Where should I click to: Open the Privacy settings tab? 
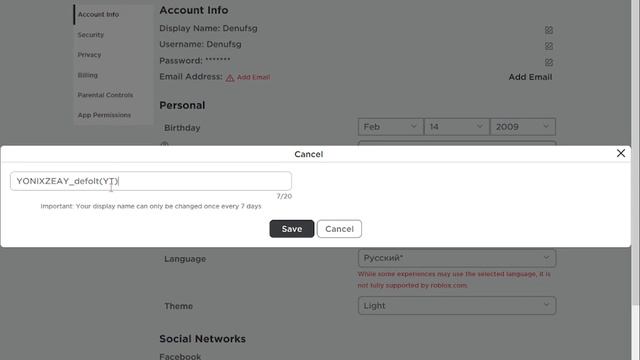89,55
